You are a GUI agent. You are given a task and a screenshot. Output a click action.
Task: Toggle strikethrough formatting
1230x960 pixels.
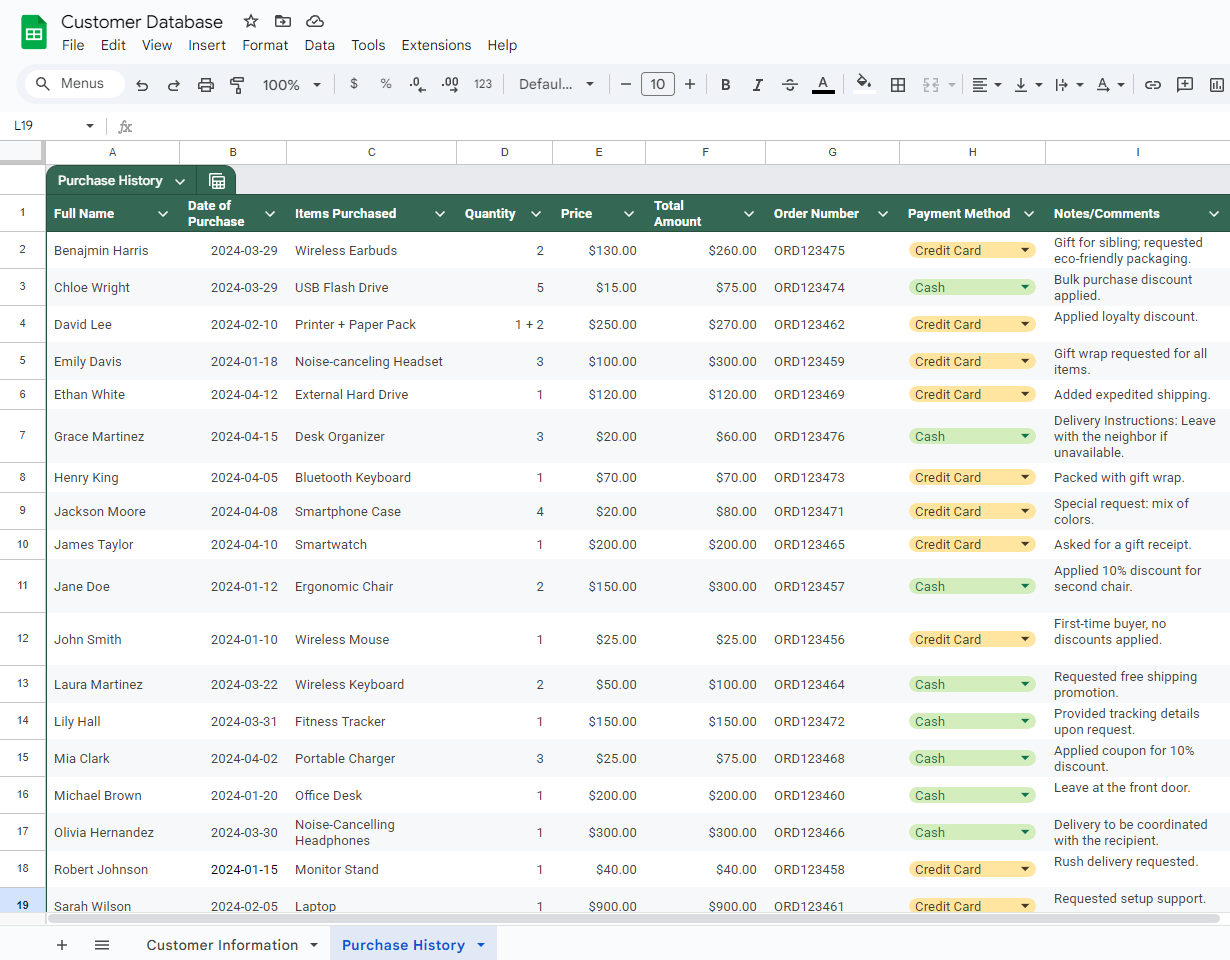[790, 85]
